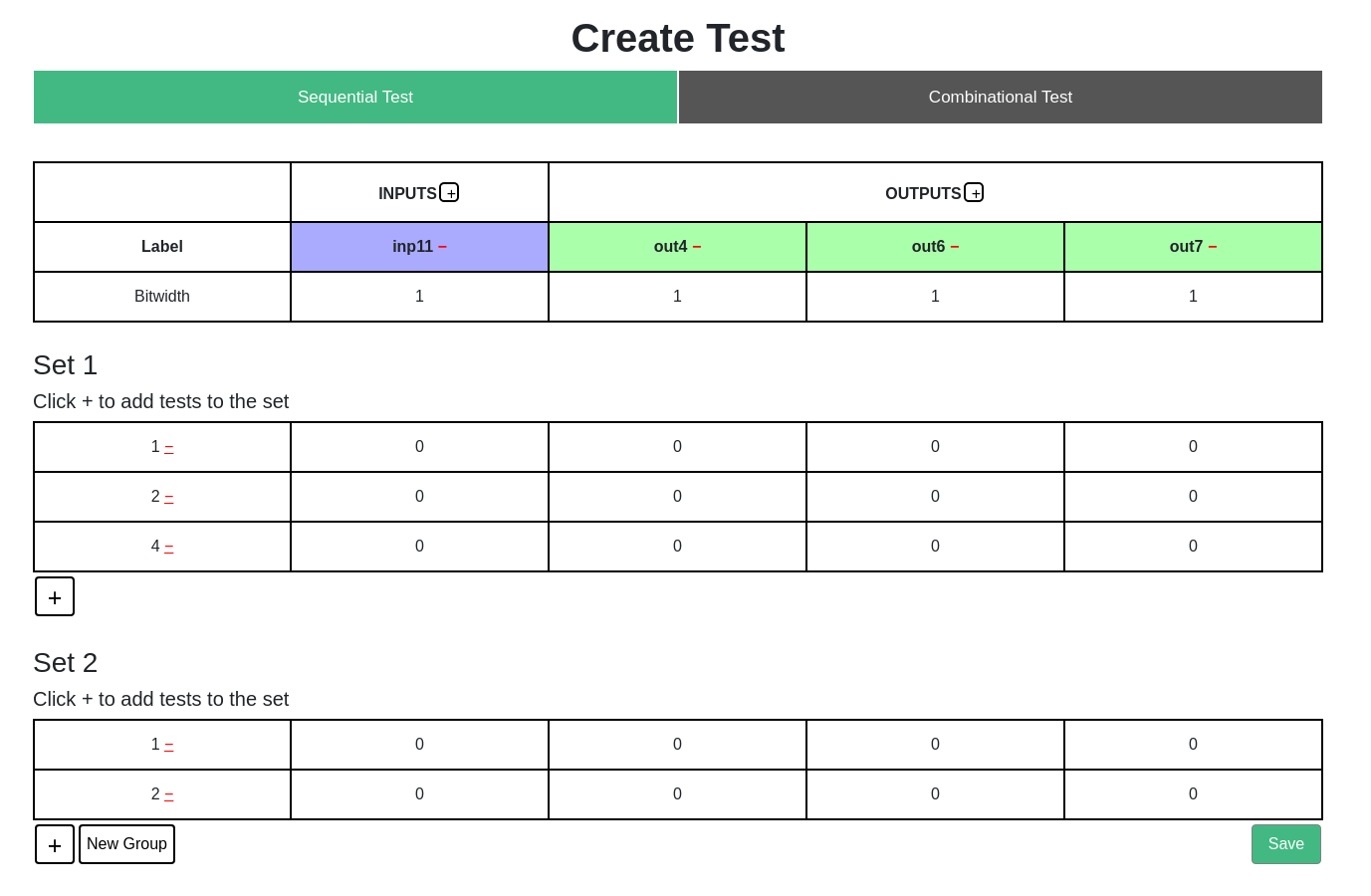Edit out4 value in Set 2 test 2
The width and height of the screenshot is (1371, 896).
coord(677,793)
